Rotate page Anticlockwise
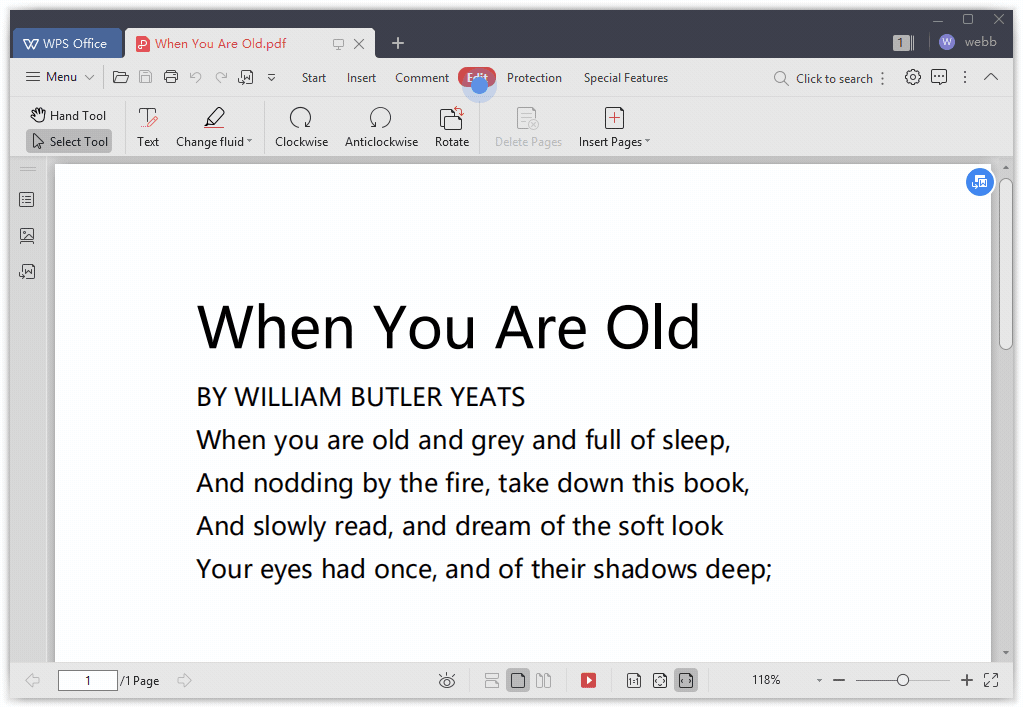 381,127
